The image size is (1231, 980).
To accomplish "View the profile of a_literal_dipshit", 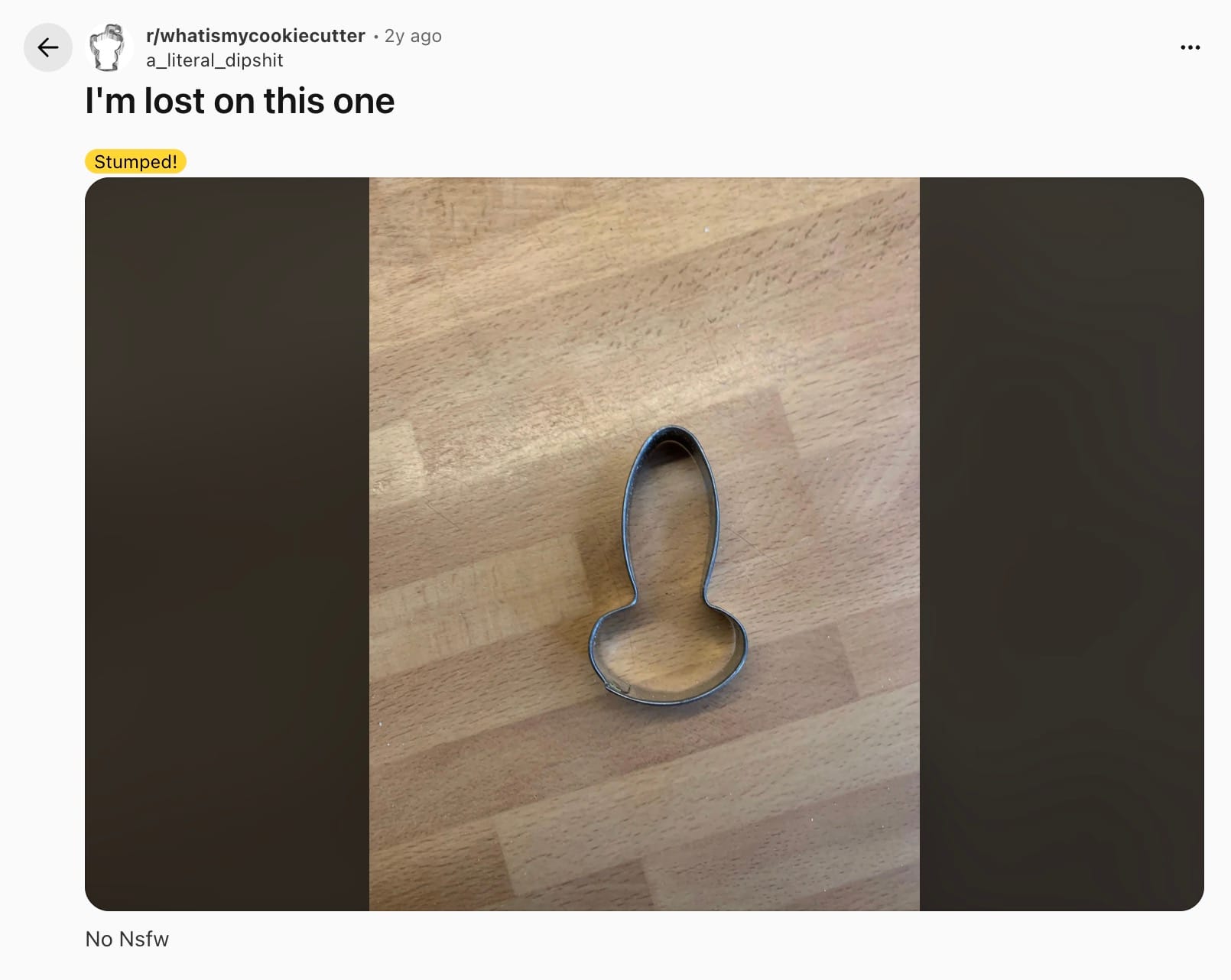I will 214,60.
